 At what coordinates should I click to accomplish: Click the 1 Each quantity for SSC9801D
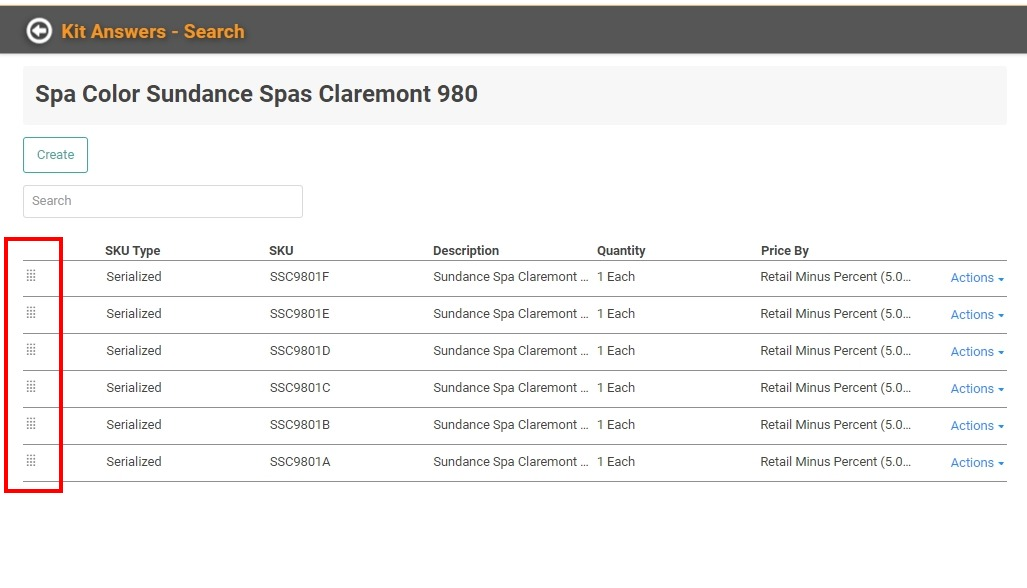point(616,351)
